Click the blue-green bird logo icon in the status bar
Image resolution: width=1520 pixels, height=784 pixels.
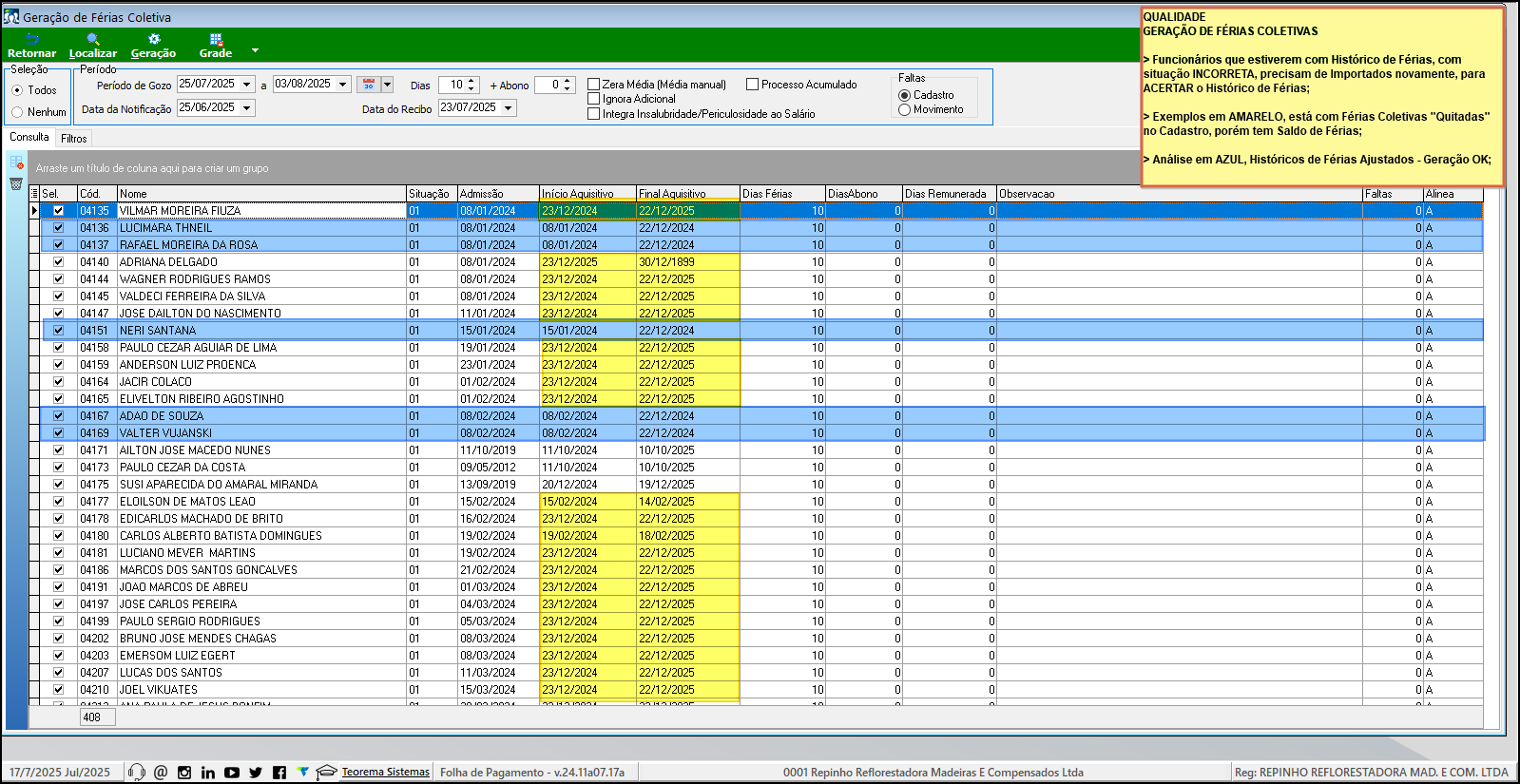point(302,772)
